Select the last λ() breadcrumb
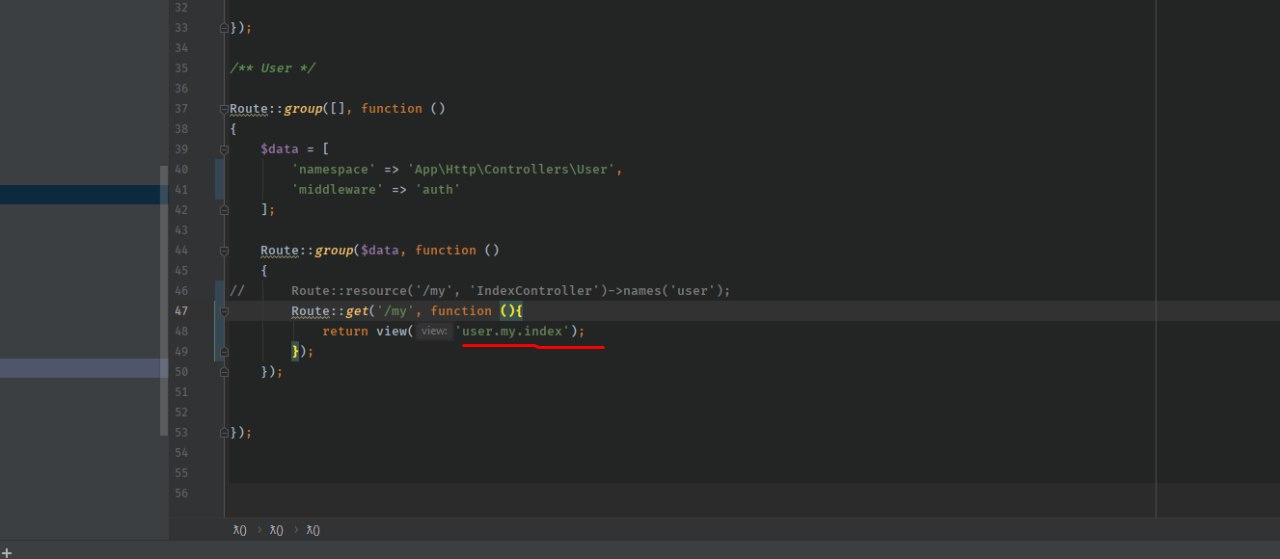The image size is (1280, 559). pos(313,530)
